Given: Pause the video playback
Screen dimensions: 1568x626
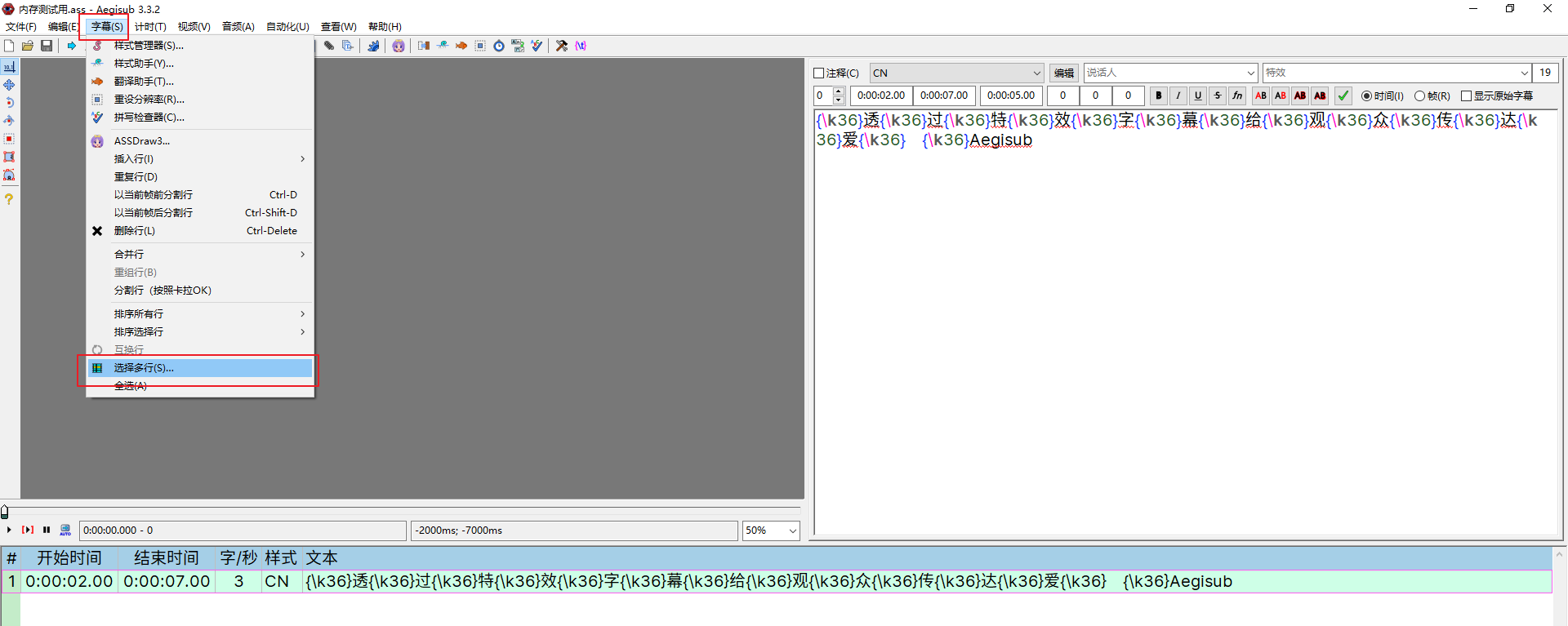Looking at the screenshot, I should pyautogui.click(x=47, y=530).
